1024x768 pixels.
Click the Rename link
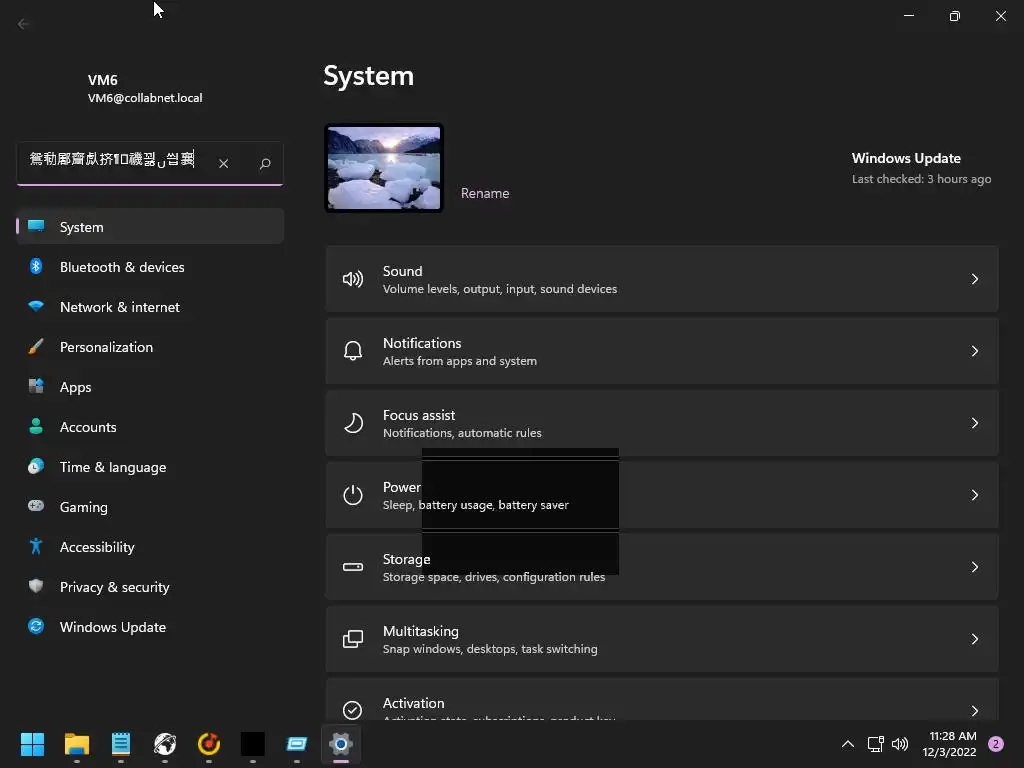(x=485, y=193)
